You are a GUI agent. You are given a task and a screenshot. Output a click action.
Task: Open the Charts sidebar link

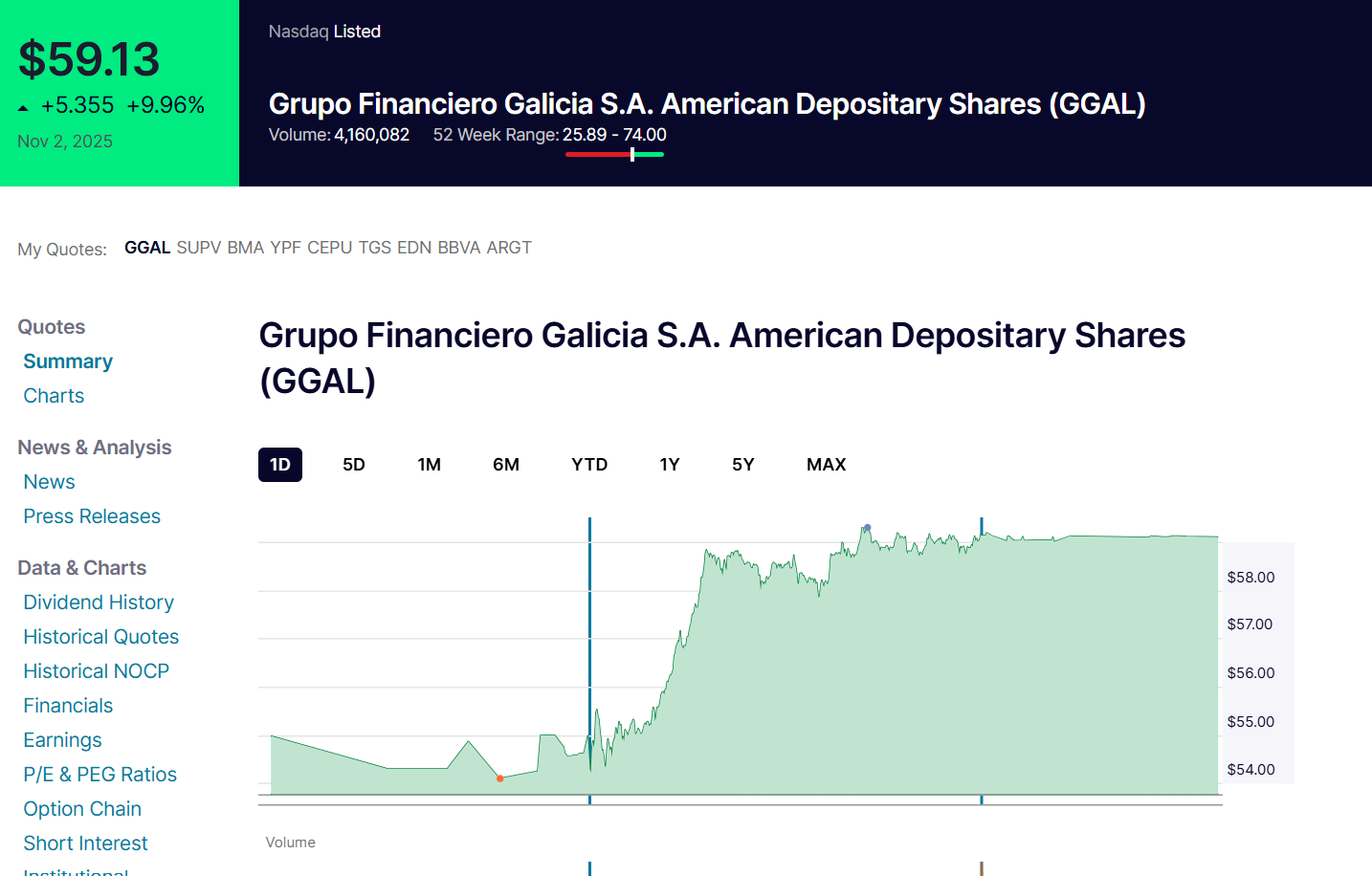pos(54,396)
